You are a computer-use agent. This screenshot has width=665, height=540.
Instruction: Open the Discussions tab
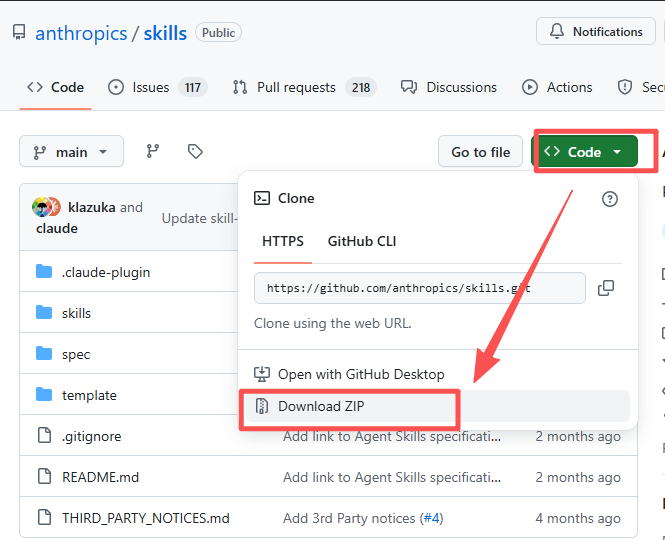click(x=449, y=87)
